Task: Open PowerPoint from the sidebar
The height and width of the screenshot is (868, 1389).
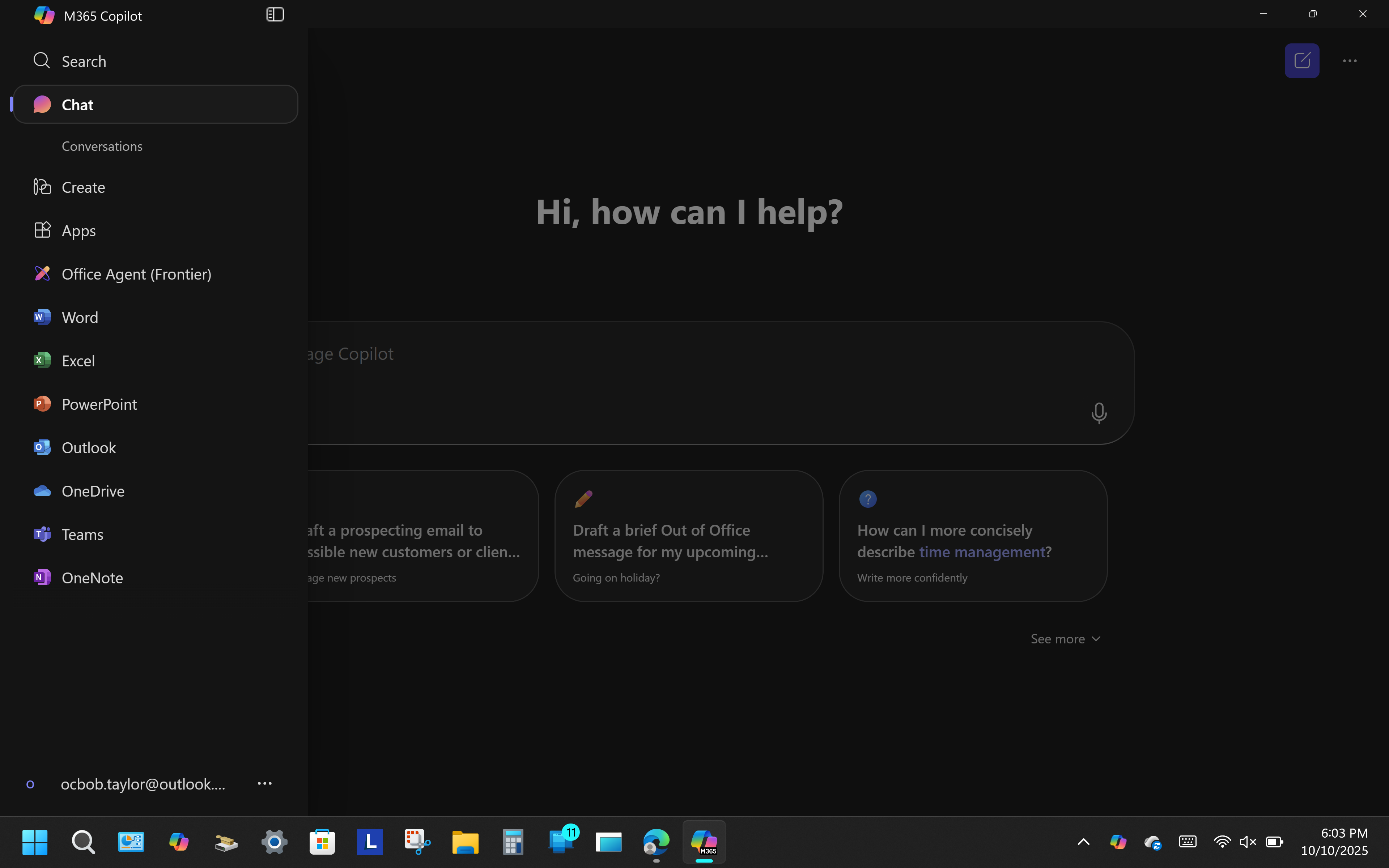Action: (155, 404)
